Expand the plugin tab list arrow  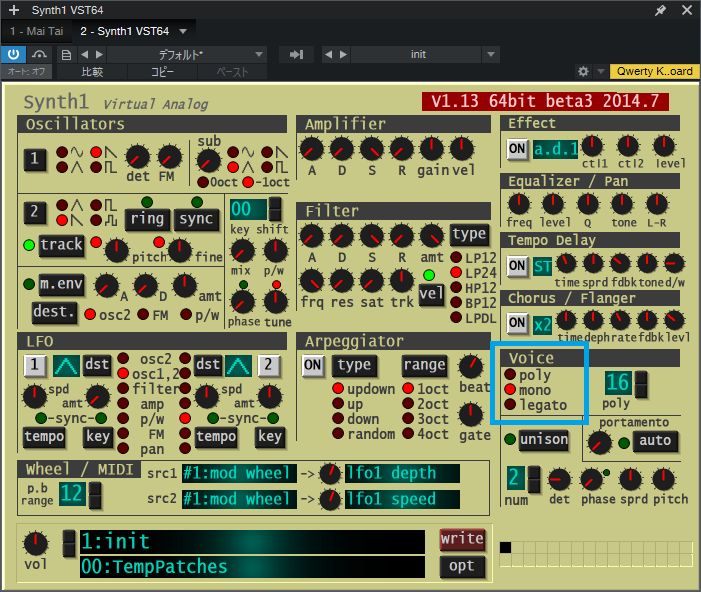[183, 32]
